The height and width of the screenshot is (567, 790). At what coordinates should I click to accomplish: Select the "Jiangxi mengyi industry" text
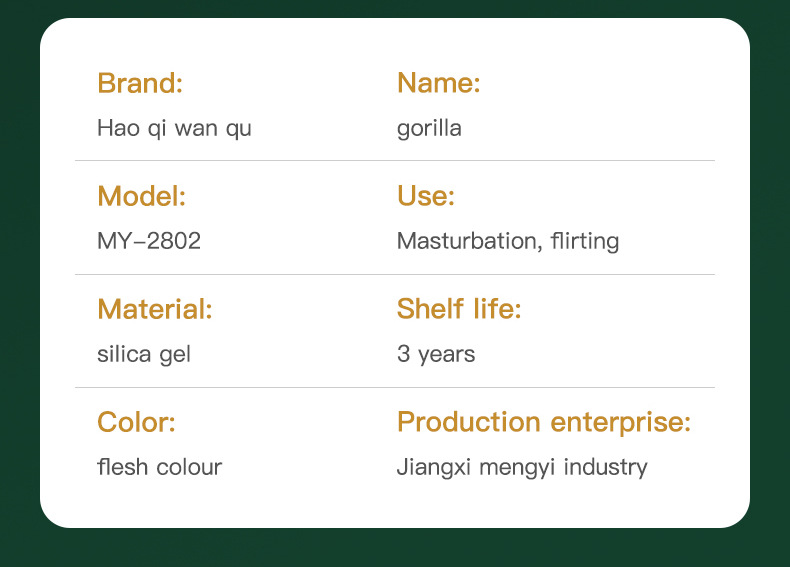click(x=522, y=467)
